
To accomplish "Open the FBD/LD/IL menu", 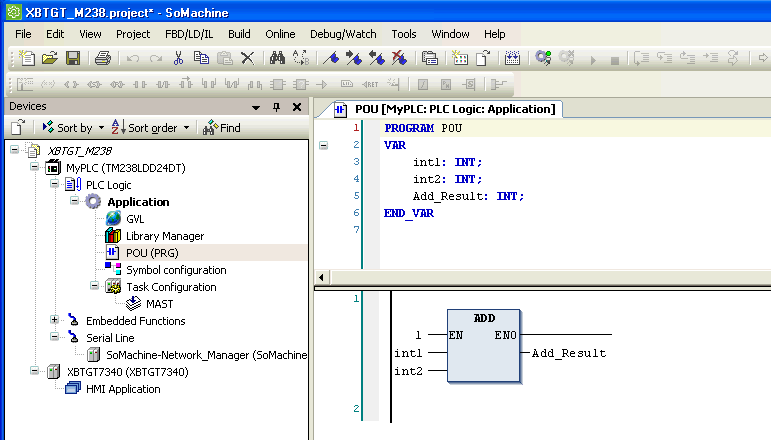I will pyautogui.click(x=189, y=34).
